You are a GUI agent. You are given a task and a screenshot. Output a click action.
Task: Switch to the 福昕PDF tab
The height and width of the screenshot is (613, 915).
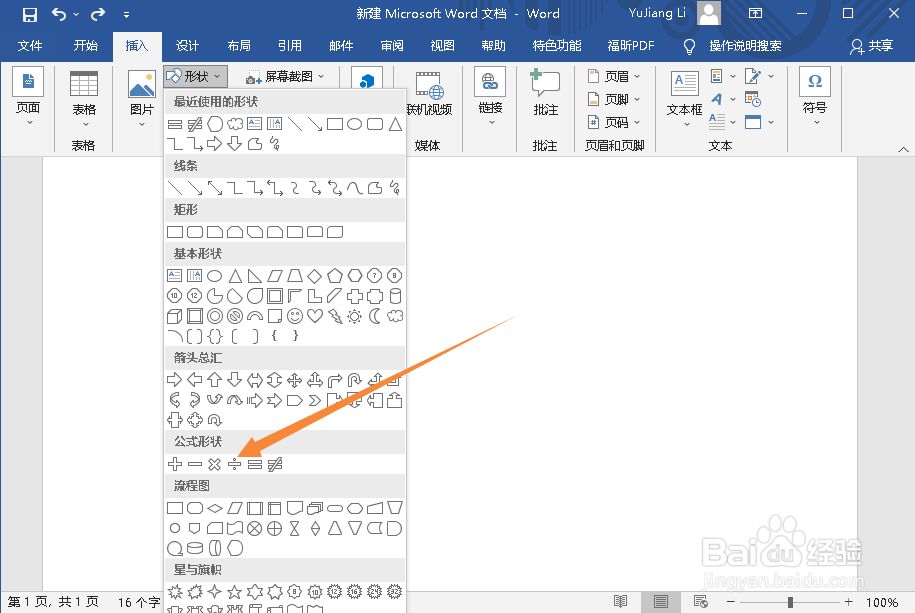pos(631,46)
